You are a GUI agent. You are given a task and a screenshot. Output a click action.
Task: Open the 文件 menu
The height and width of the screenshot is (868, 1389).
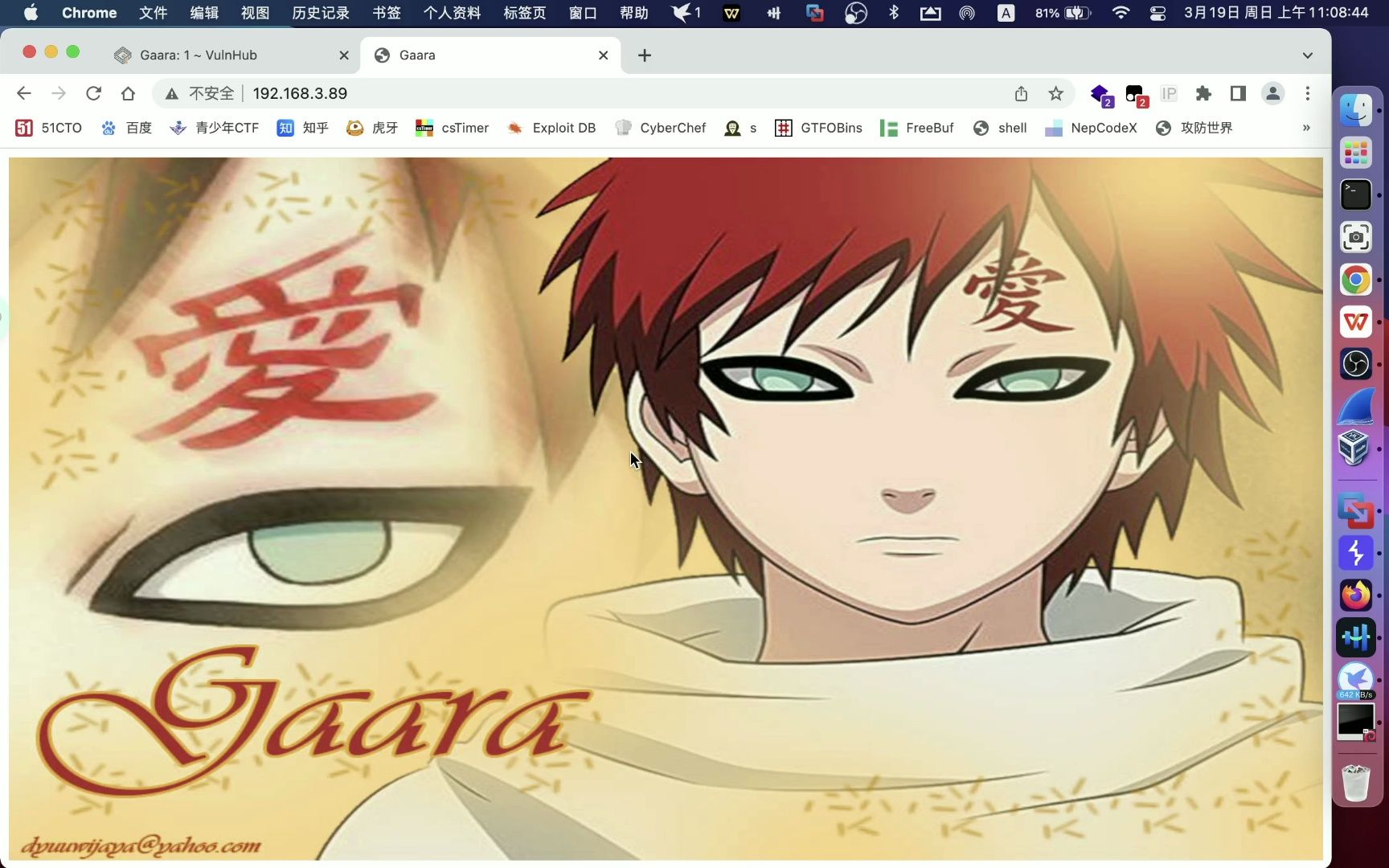pyautogui.click(x=153, y=13)
